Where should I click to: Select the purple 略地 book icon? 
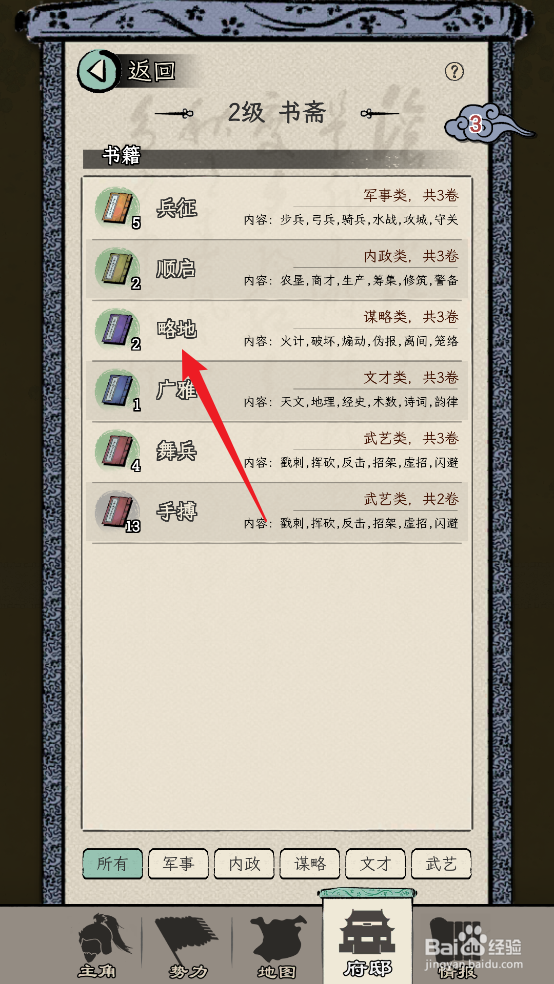pyautogui.click(x=117, y=329)
